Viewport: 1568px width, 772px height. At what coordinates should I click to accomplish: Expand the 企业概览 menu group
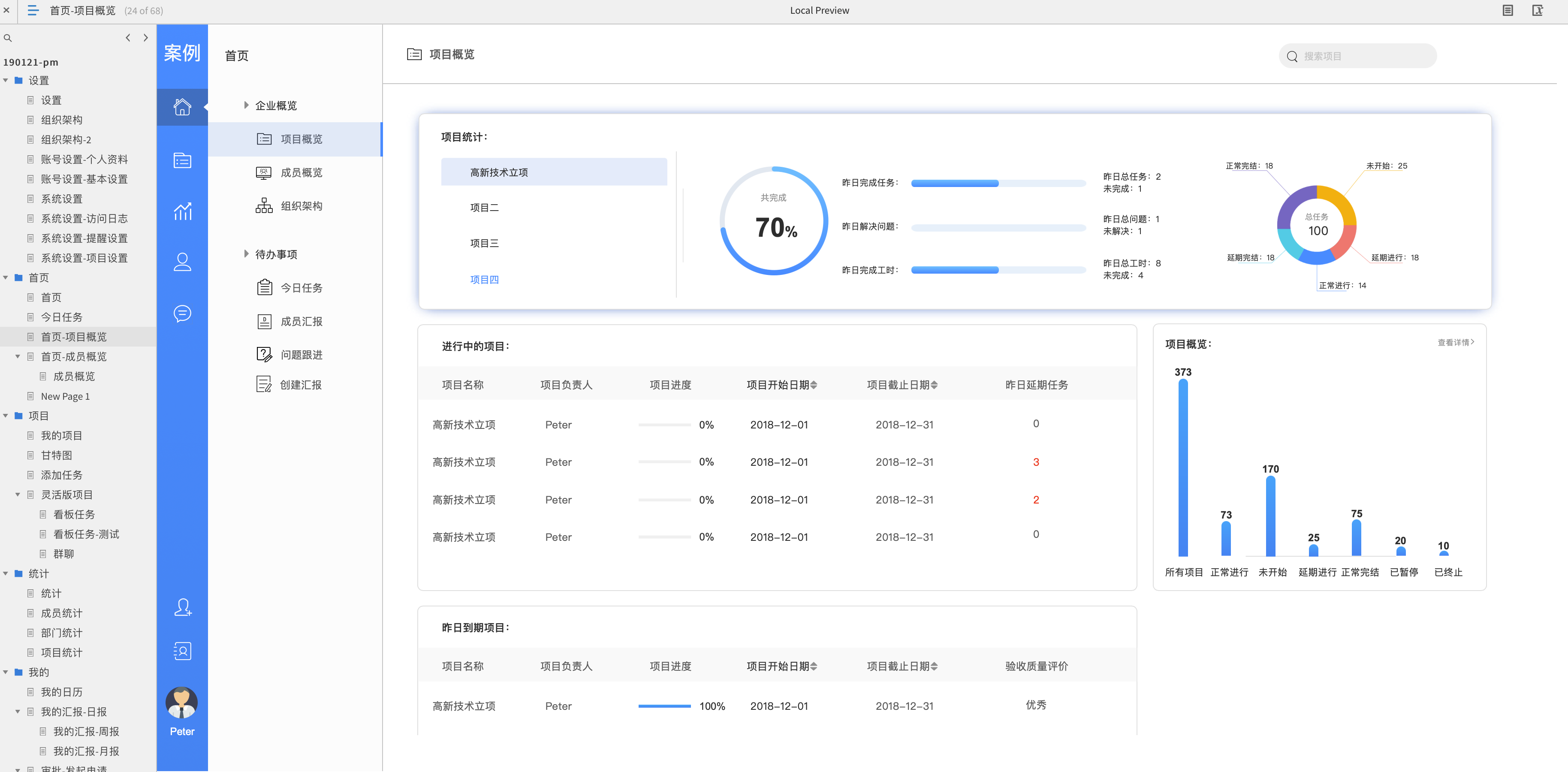(x=246, y=106)
